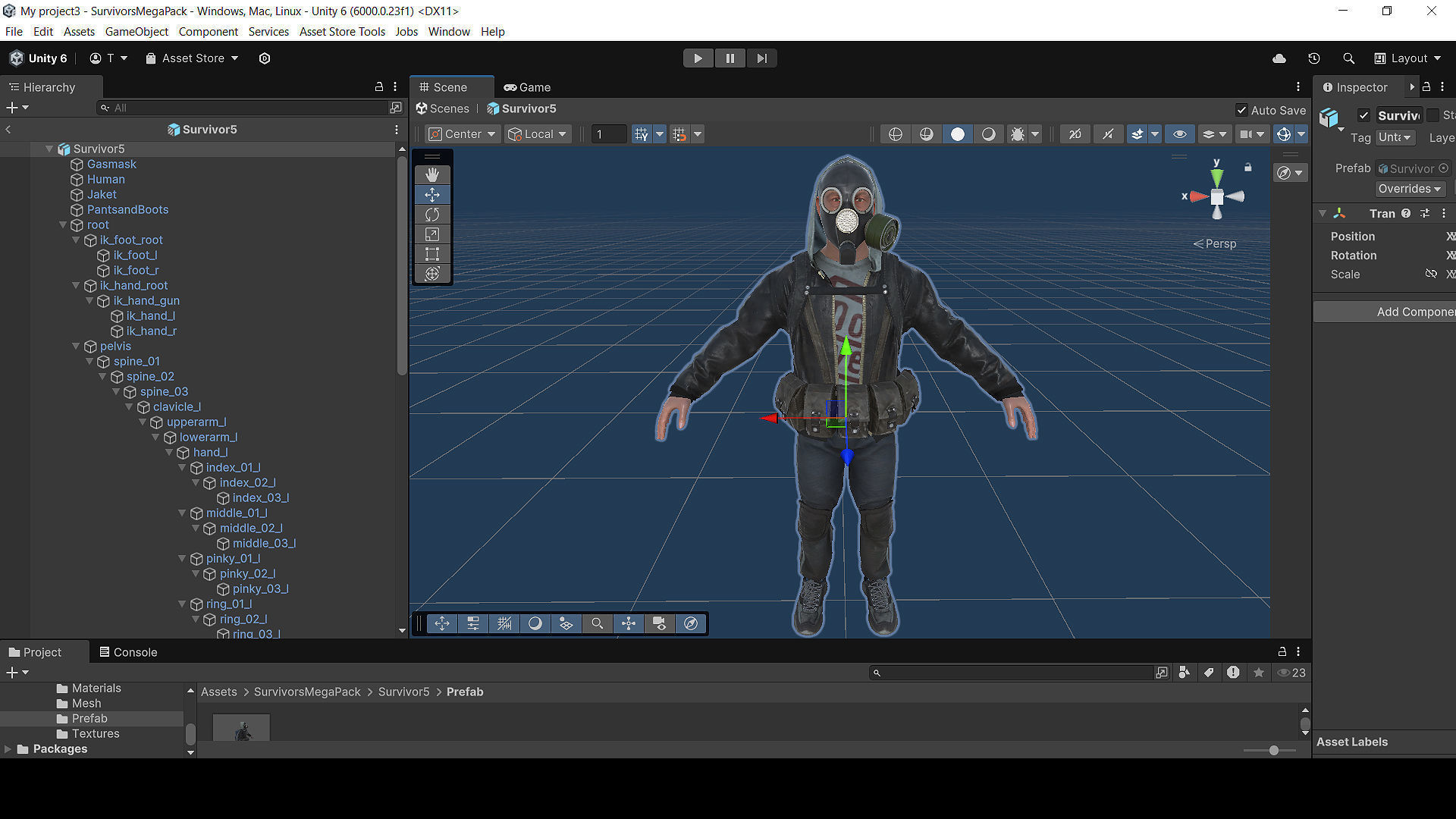
Task: Click the Hierarchy search field
Action: pos(244,108)
